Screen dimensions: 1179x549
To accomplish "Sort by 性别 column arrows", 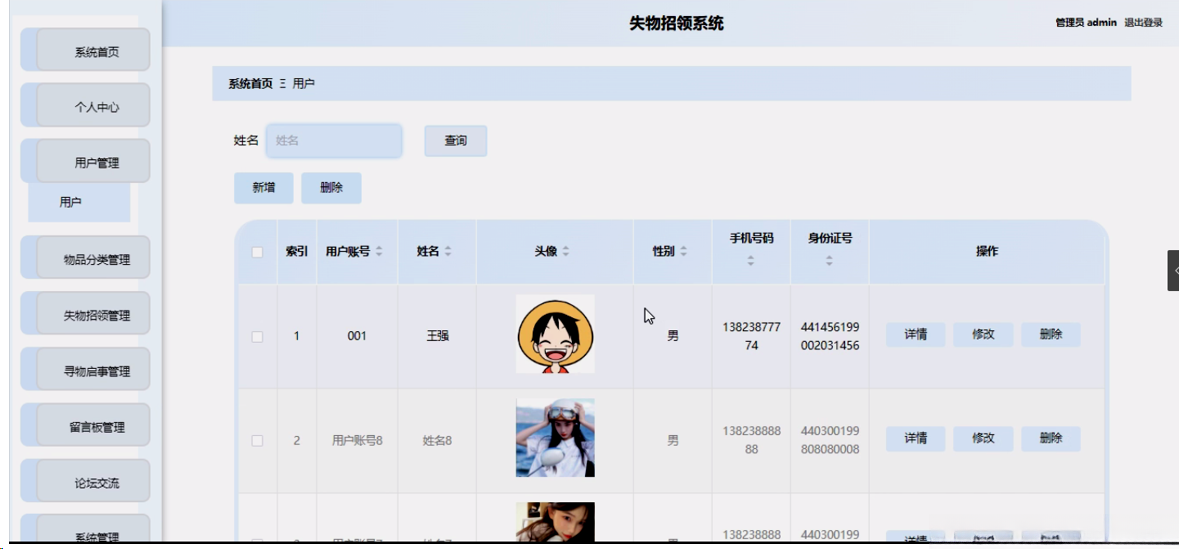I will coord(683,252).
